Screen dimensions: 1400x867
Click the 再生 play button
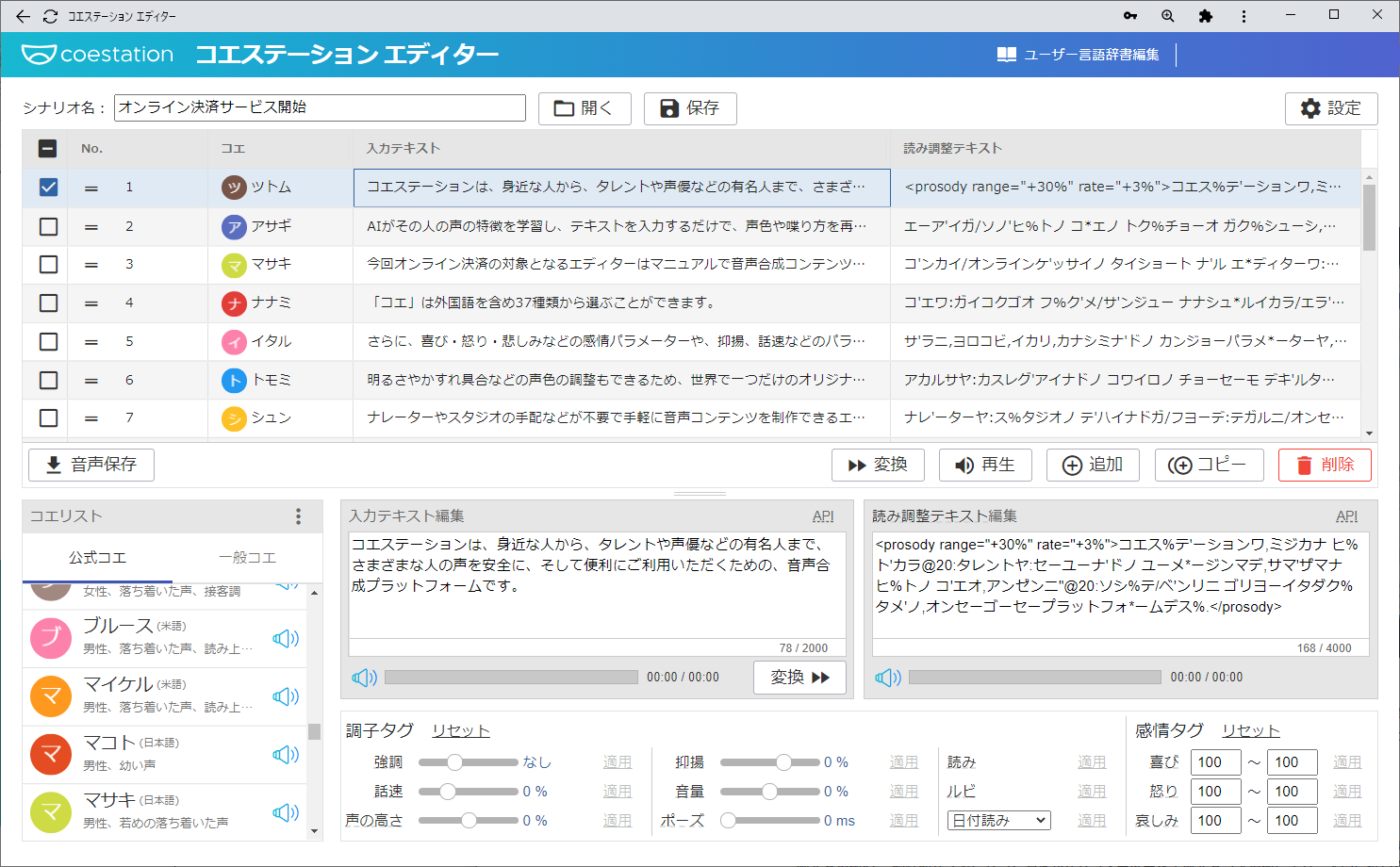(x=985, y=465)
